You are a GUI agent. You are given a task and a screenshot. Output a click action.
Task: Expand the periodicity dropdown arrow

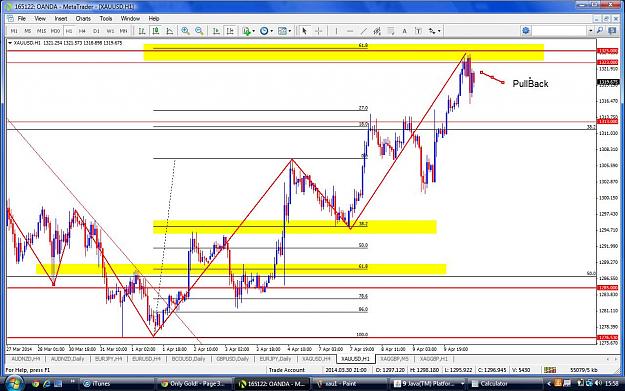click(272, 31)
